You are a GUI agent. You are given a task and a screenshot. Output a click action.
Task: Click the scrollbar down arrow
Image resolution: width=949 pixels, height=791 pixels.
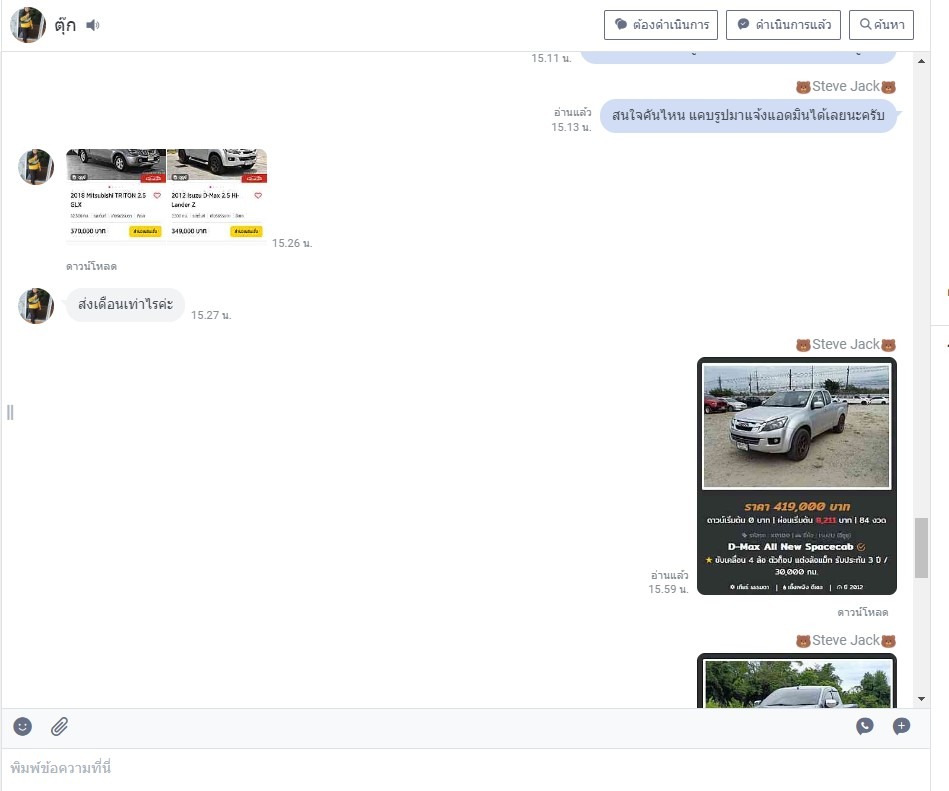[921, 699]
